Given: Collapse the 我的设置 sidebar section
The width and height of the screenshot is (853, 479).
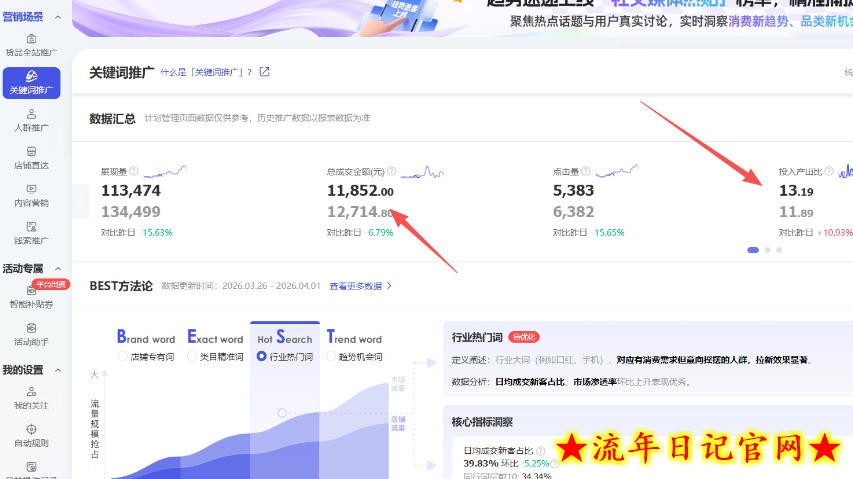Looking at the screenshot, I should [x=58, y=370].
